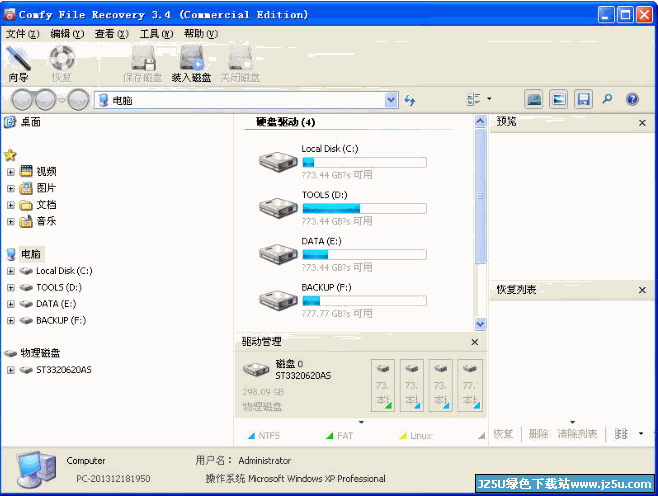The image size is (658, 496).
Task: Go forward with the navigation forward button
Action: 45,100
